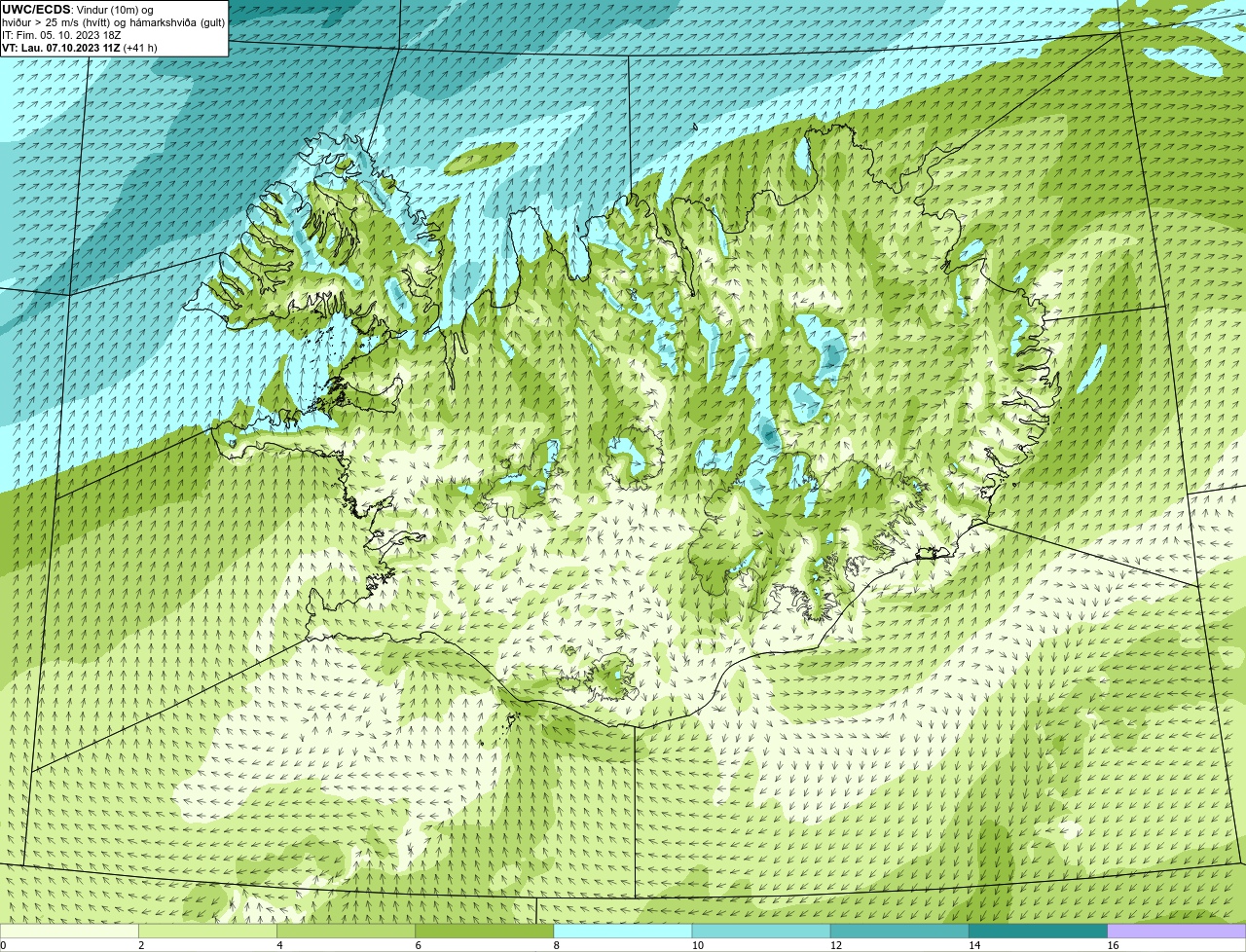Screen dimensions: 1246x952
Task: Click the '6' scale label
Action: point(418,945)
